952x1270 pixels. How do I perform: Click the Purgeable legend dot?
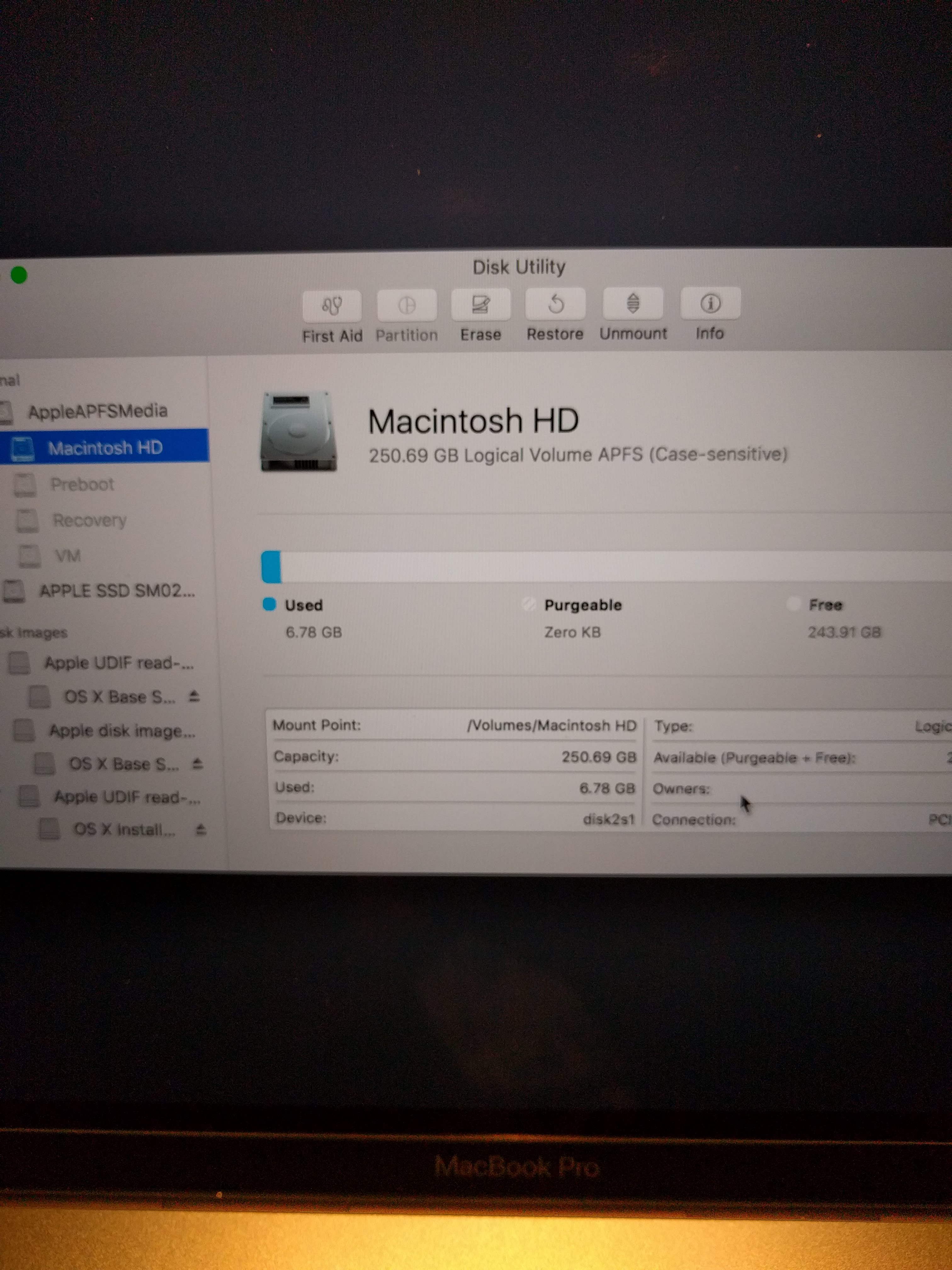click(529, 604)
